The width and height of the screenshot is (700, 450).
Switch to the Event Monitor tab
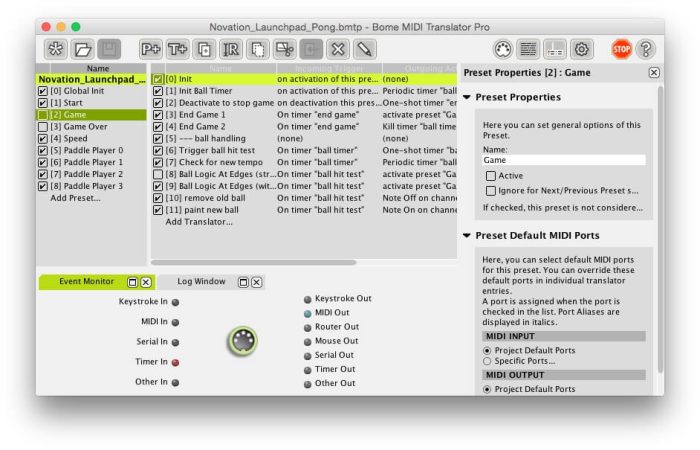pyautogui.click(x=87, y=282)
